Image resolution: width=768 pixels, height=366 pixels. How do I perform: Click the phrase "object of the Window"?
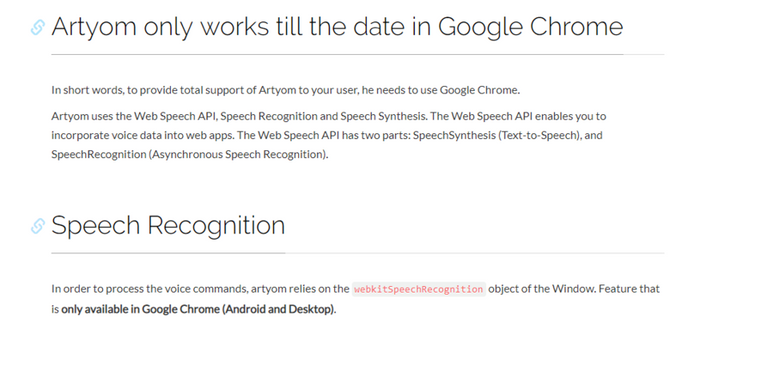(x=542, y=289)
